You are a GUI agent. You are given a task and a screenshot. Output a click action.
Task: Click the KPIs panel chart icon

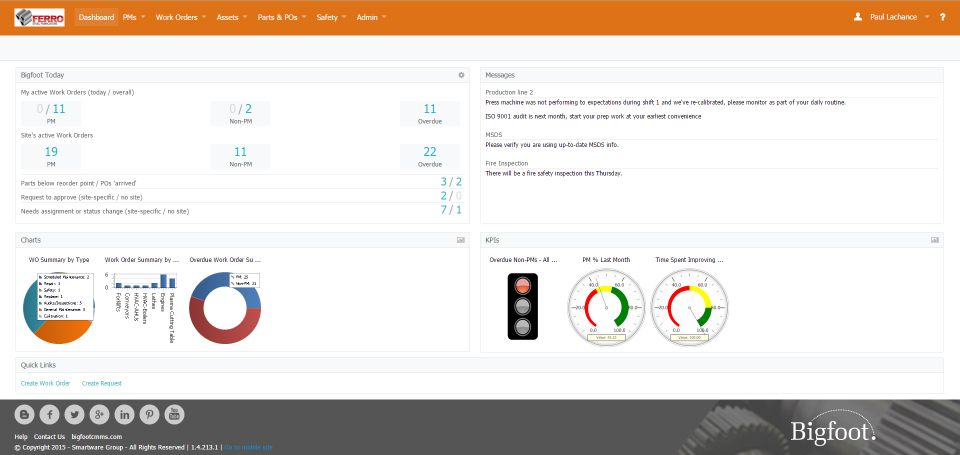pos(935,240)
